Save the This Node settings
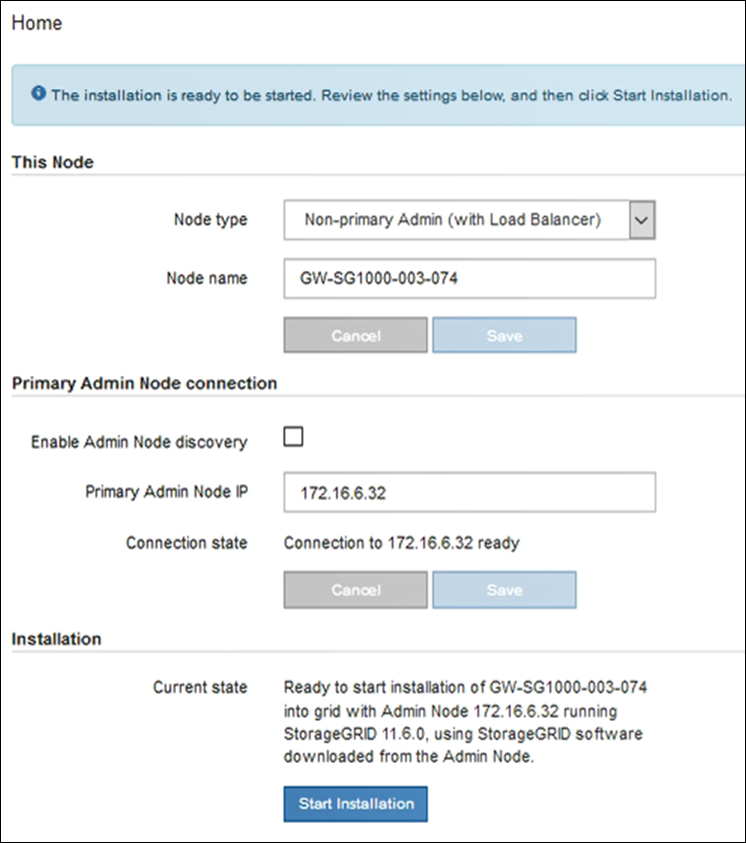 coord(504,336)
